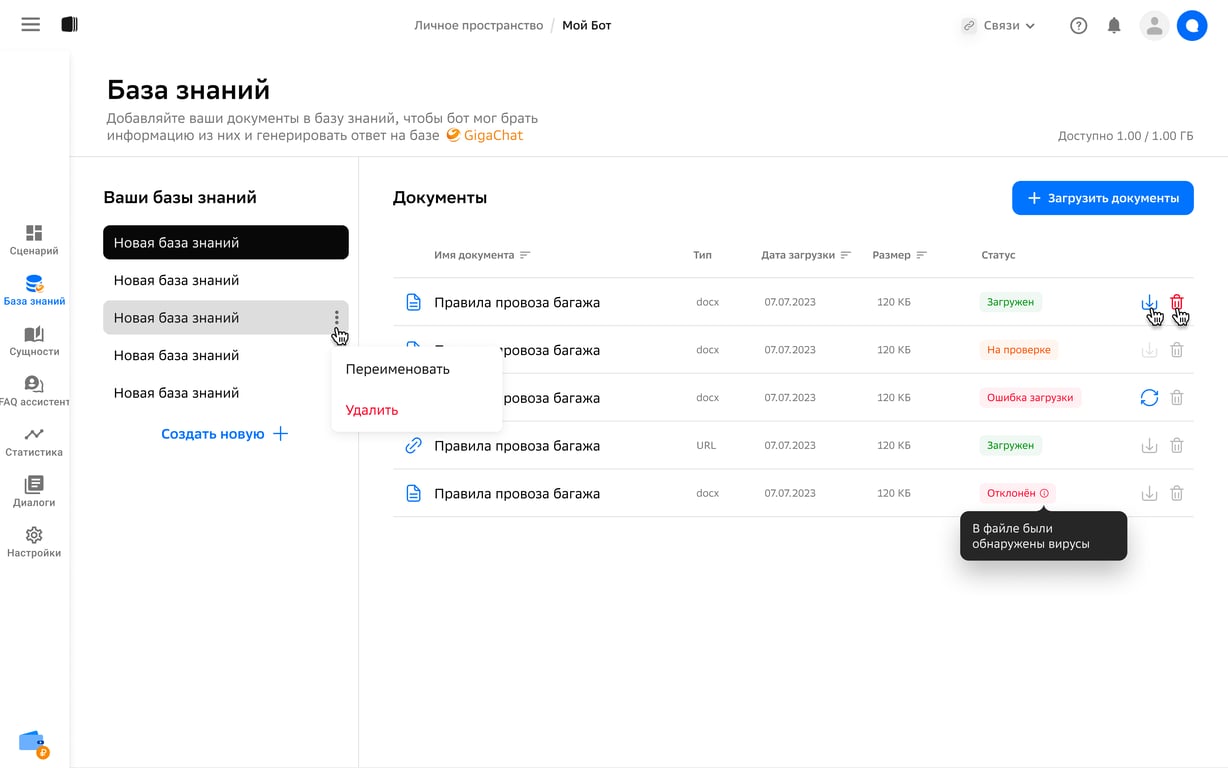
Task: Click file icon of the Отклонён document
Action: pos(413,493)
